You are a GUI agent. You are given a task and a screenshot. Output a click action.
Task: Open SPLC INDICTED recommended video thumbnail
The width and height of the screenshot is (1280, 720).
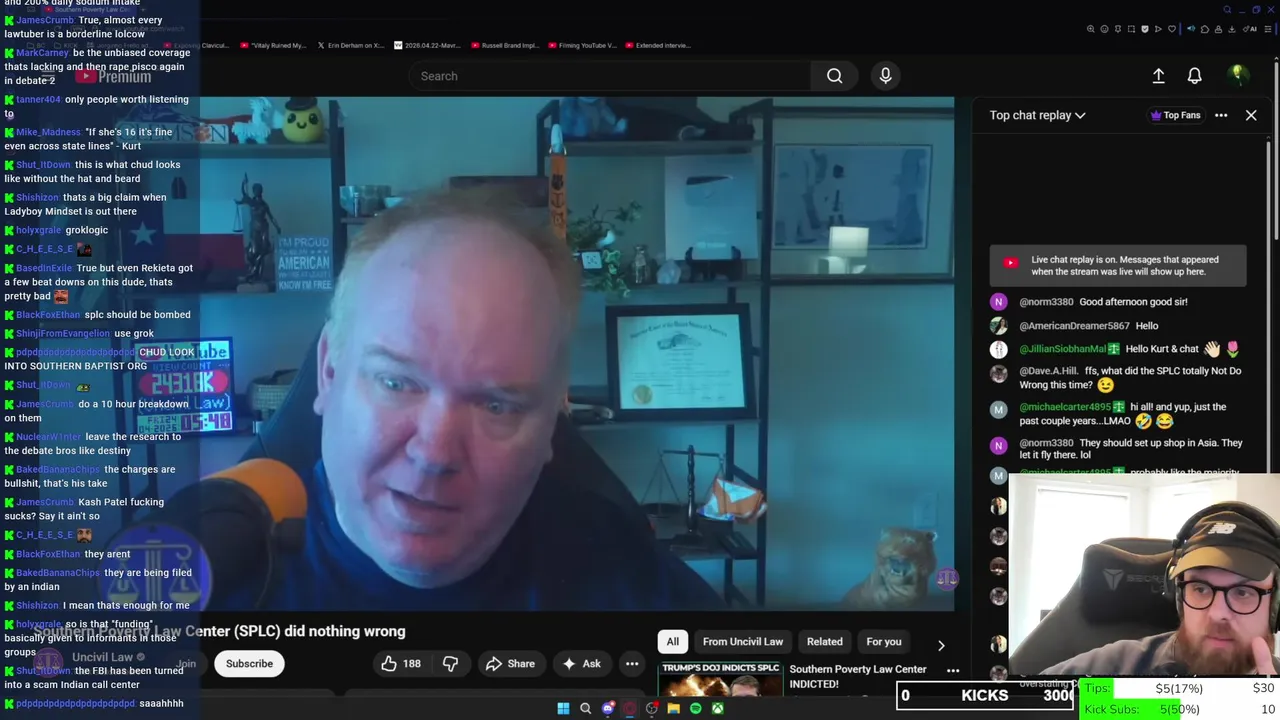click(x=720, y=679)
